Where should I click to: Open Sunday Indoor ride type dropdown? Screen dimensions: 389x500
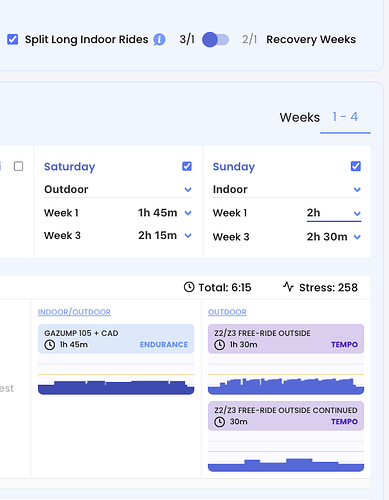click(x=287, y=189)
